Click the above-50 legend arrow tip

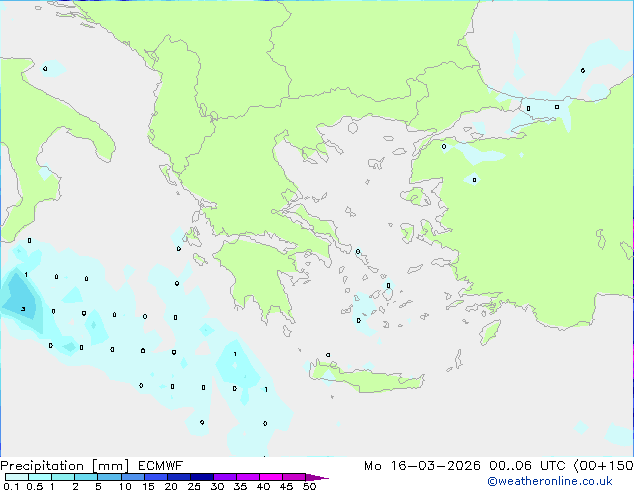[x=317, y=477]
